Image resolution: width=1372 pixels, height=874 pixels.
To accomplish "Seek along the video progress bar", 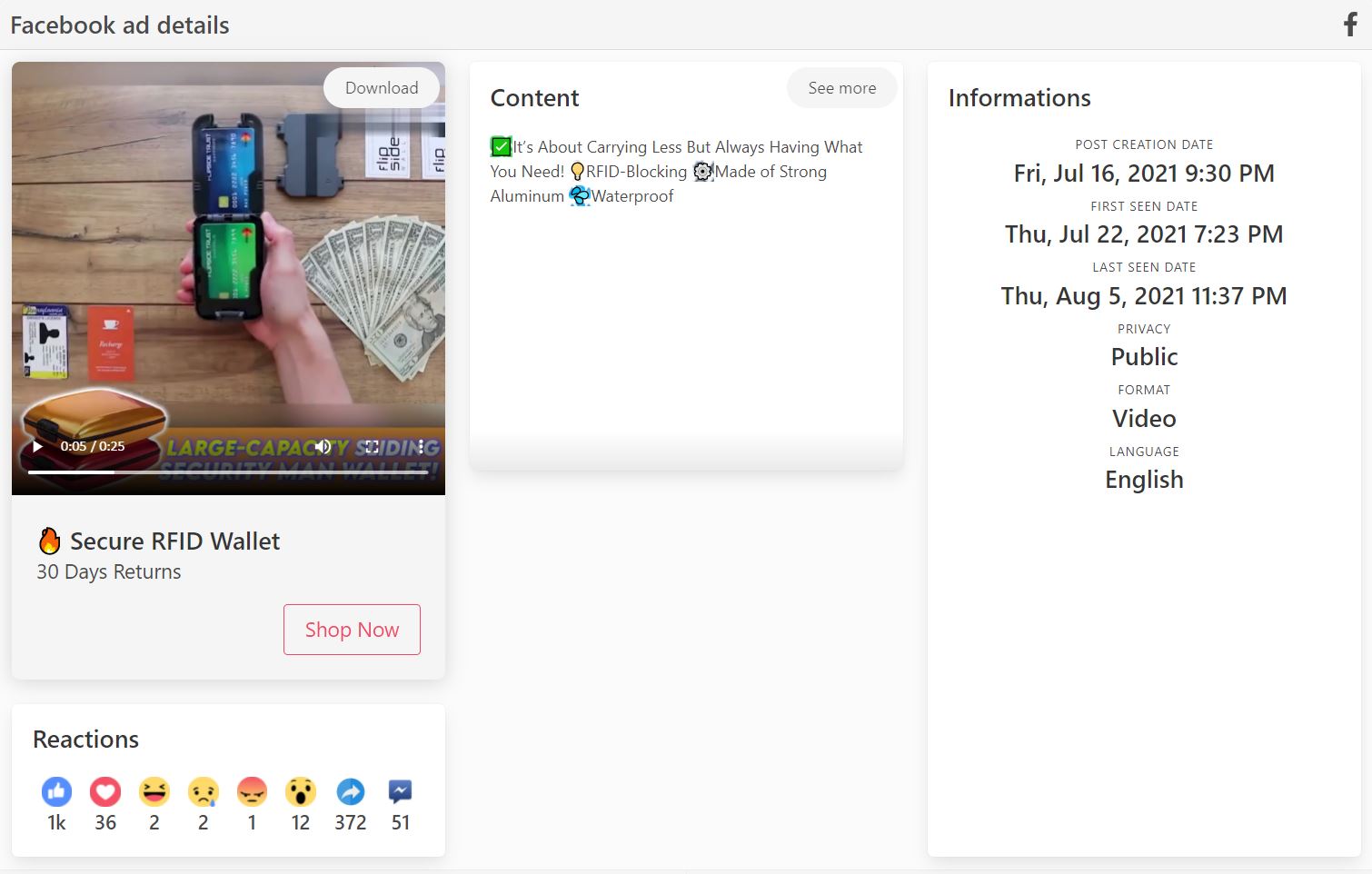I will [227, 472].
